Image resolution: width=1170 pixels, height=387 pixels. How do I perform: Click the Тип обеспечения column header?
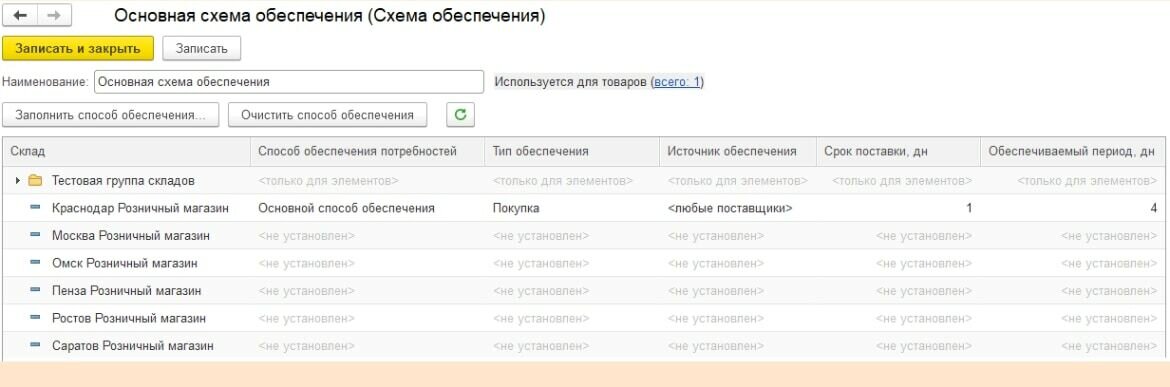coord(572,151)
